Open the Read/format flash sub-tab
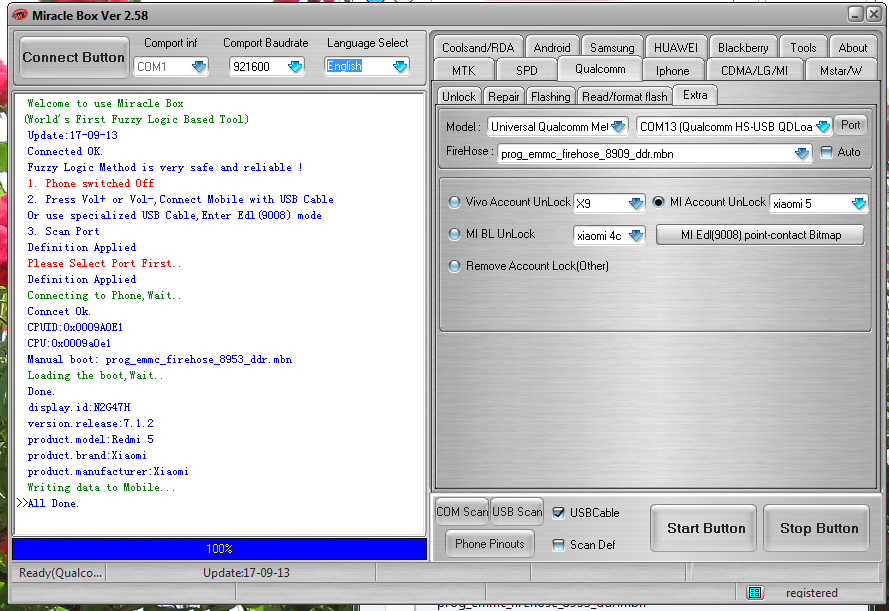The image size is (889, 611). tap(625, 96)
